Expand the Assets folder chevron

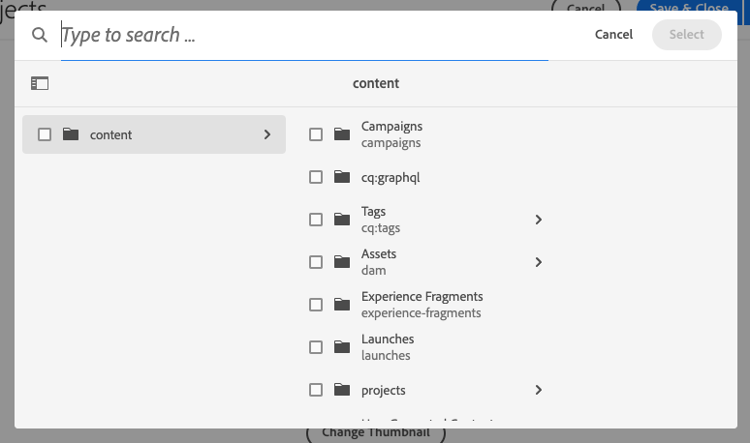[x=538, y=262]
